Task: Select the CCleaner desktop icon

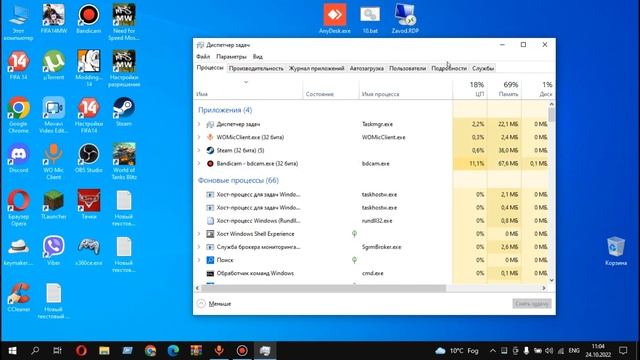Action: click(x=18, y=298)
